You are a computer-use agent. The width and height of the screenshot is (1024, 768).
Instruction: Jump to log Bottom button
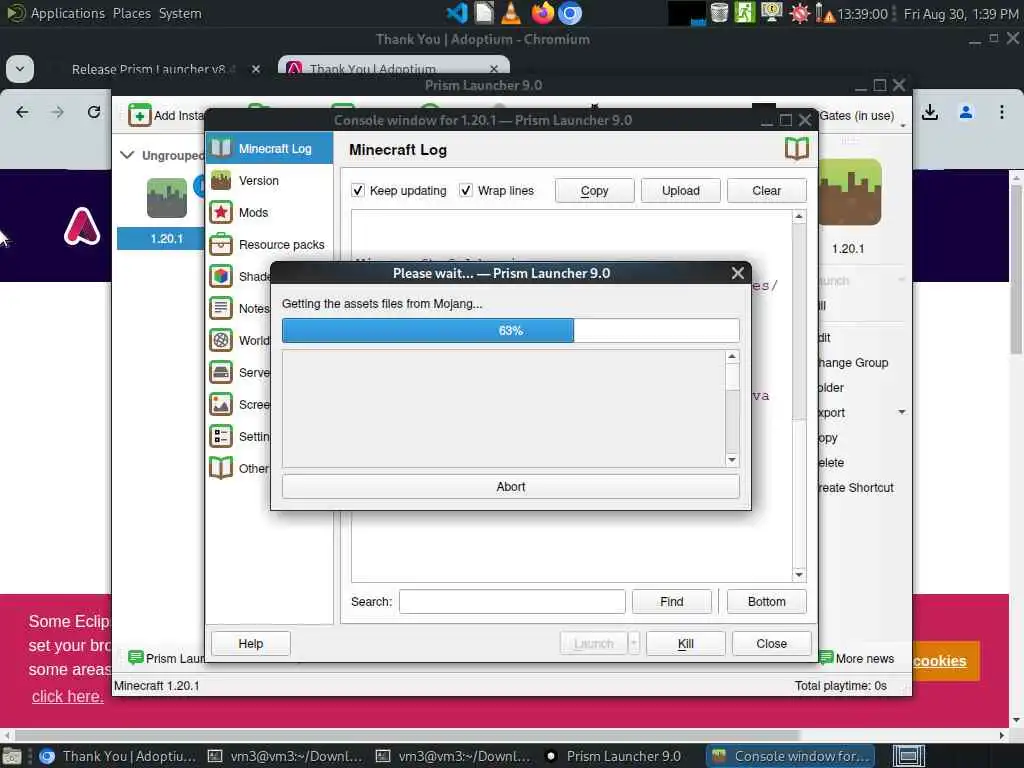766,601
